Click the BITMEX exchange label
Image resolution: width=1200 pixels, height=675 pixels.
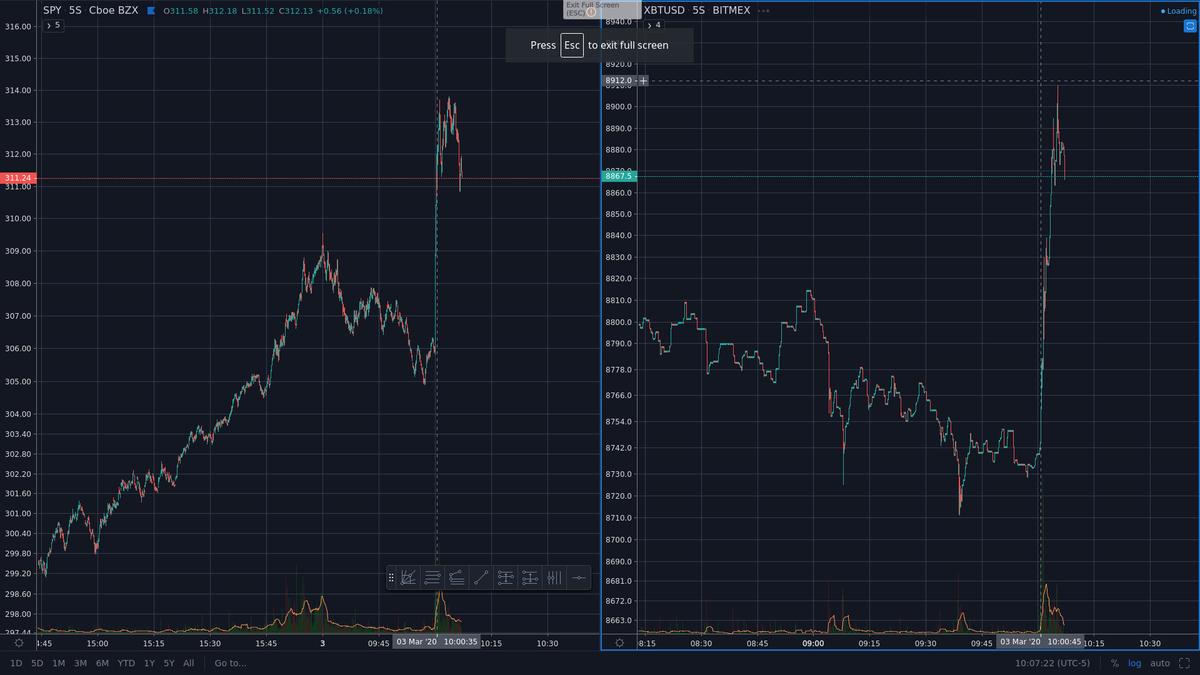[730, 11]
